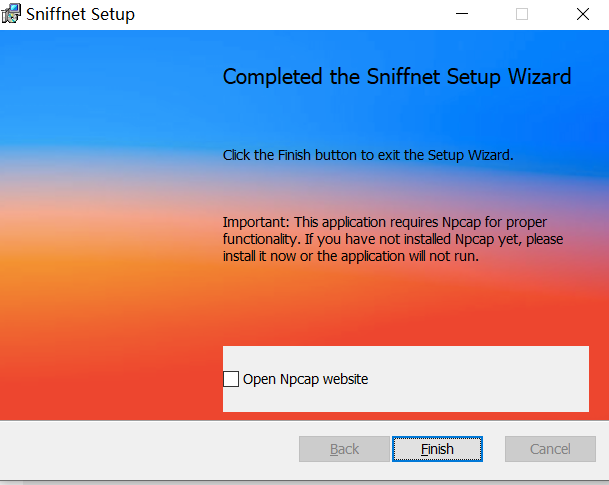Close the Sniffnet Setup window
This screenshot has height=485, width=609.
pos(583,14)
